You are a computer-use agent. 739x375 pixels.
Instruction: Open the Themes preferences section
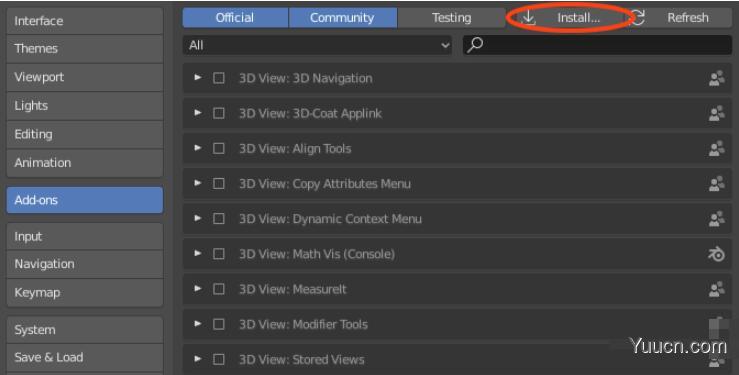[85, 49]
